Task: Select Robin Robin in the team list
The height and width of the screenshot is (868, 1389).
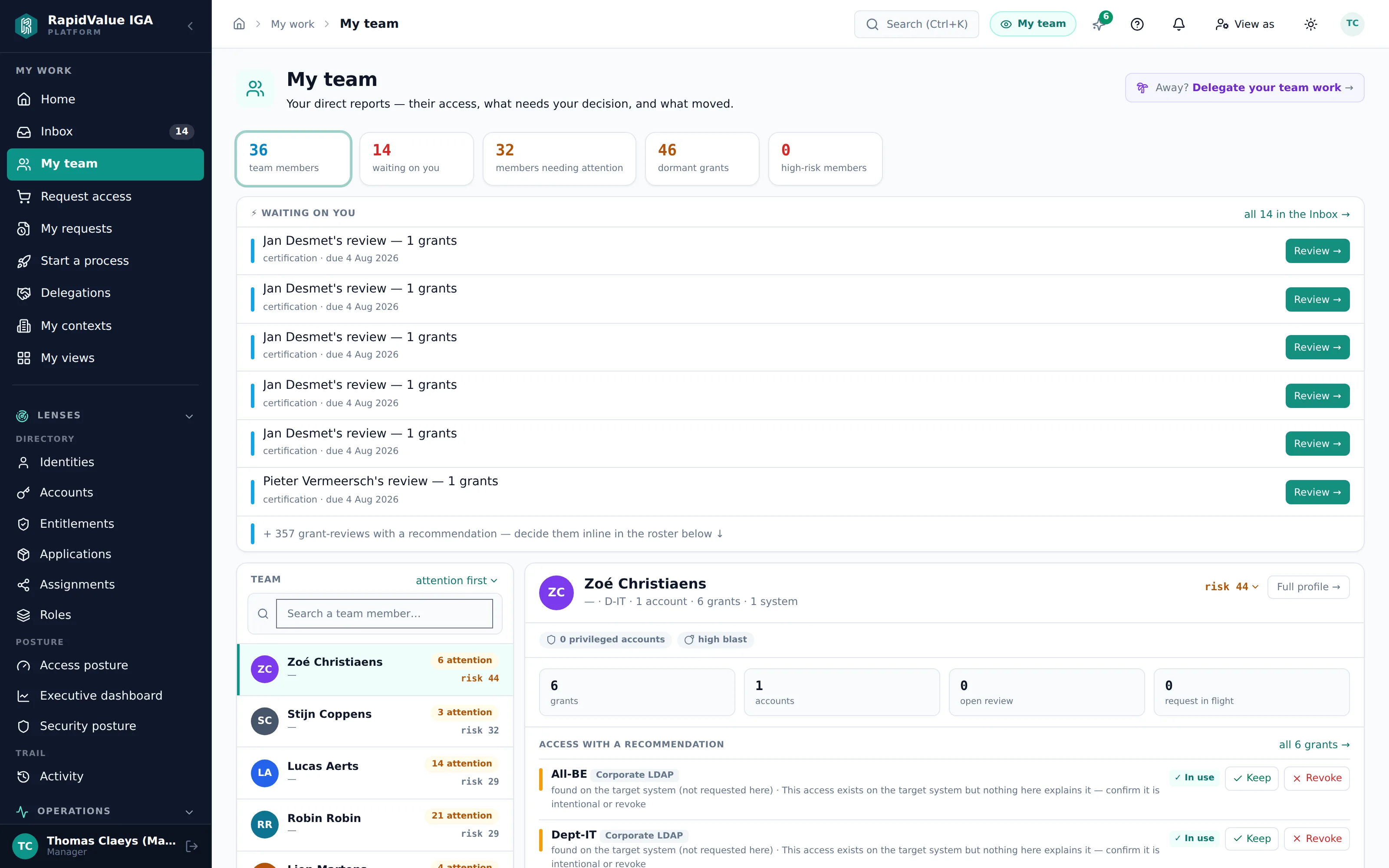Action: point(375,825)
